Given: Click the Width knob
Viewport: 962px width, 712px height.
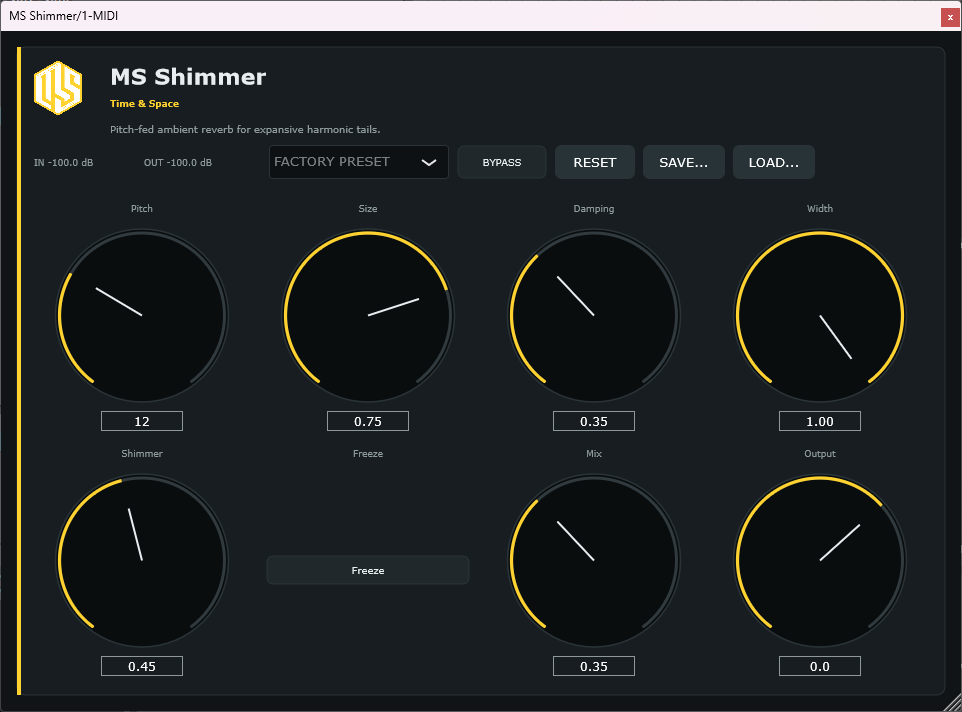Looking at the screenshot, I should pos(820,315).
